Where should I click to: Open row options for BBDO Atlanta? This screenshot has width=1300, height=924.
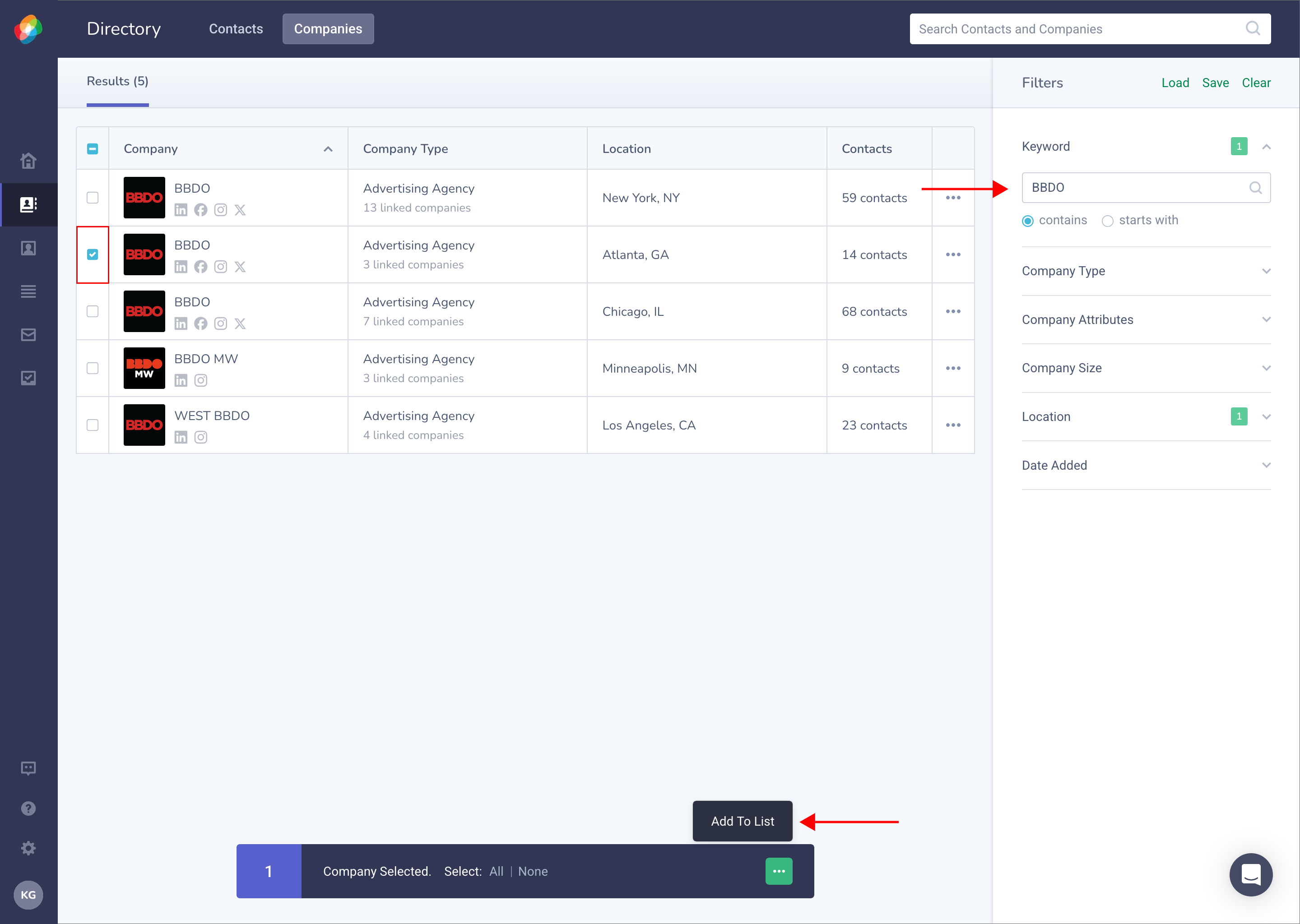pos(953,255)
